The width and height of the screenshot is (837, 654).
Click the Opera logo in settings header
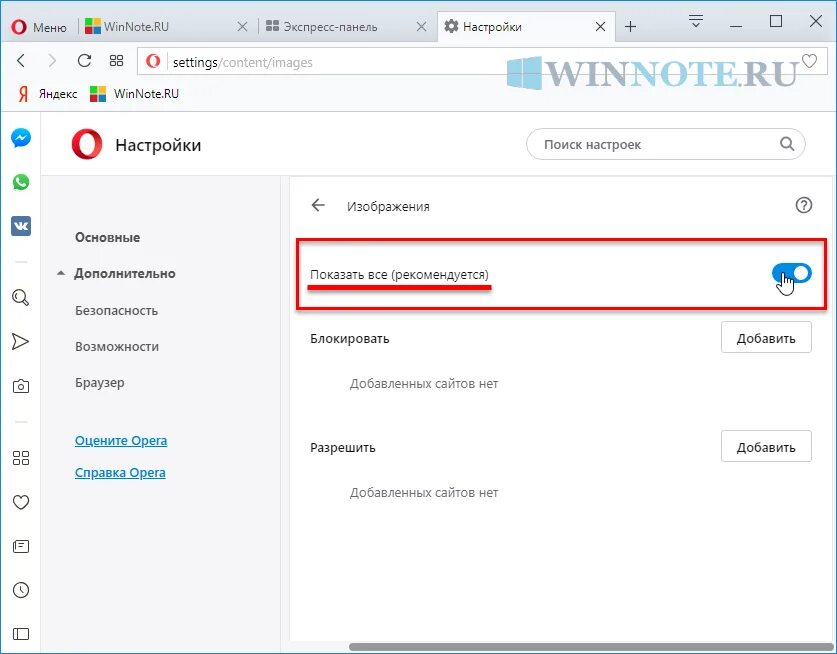pos(87,144)
